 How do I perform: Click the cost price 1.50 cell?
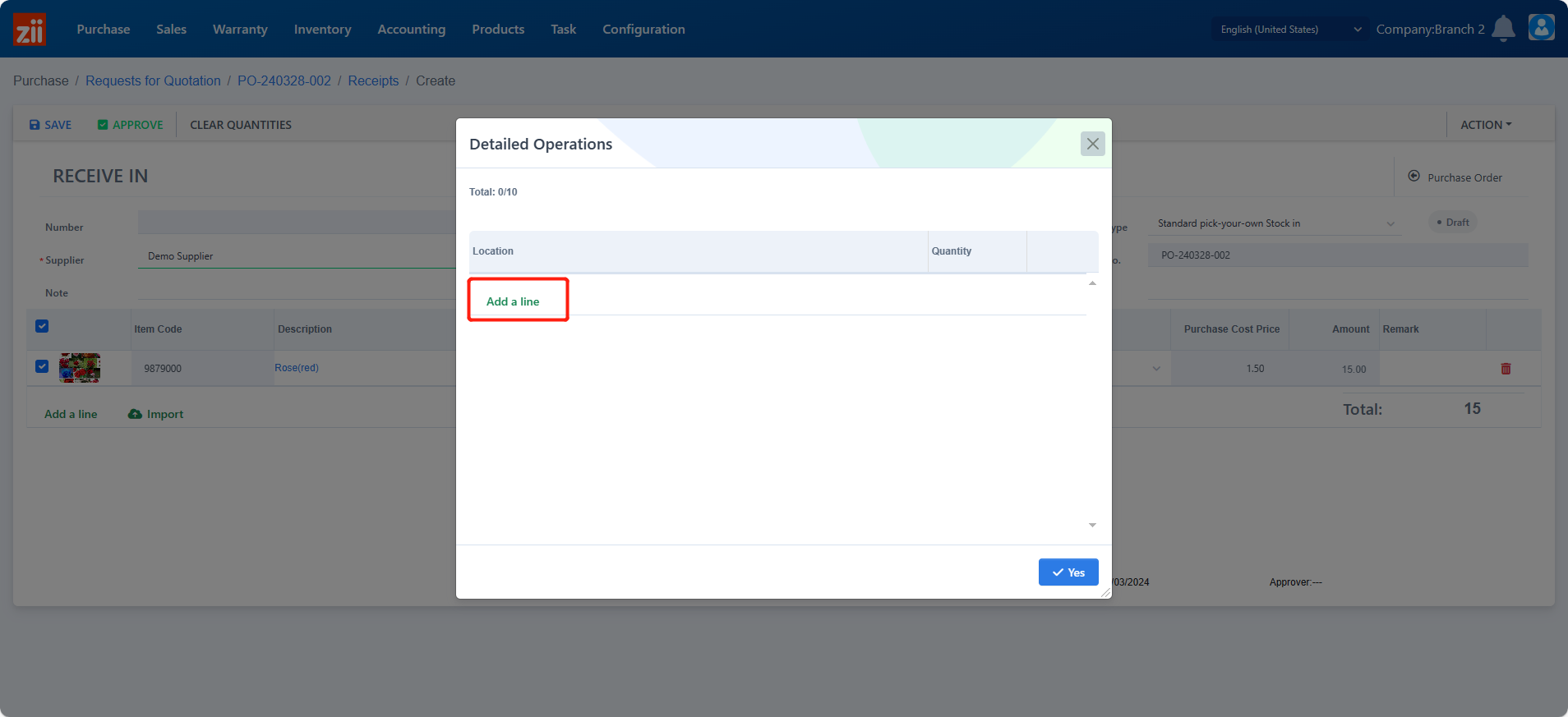click(1230, 369)
